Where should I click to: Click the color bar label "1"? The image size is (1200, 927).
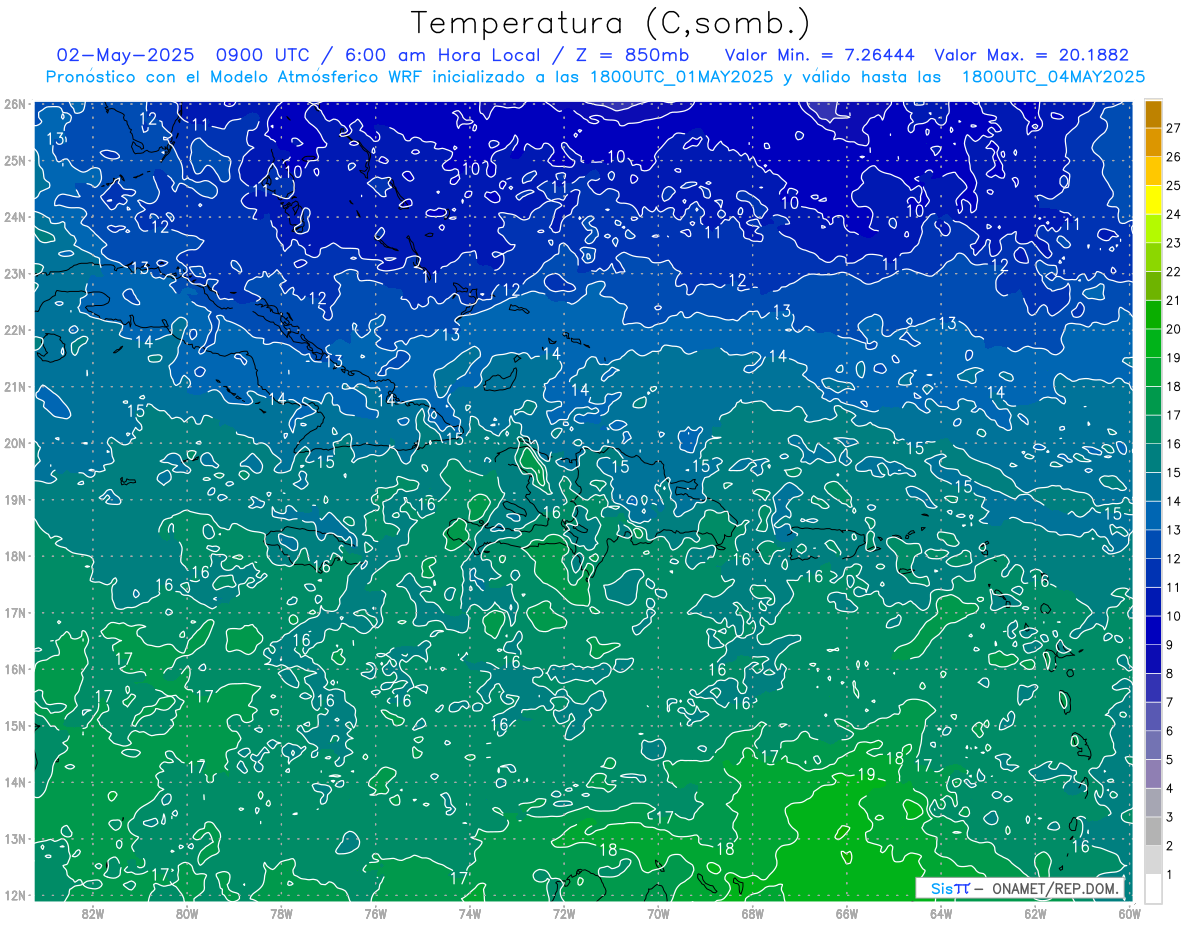point(1170,876)
